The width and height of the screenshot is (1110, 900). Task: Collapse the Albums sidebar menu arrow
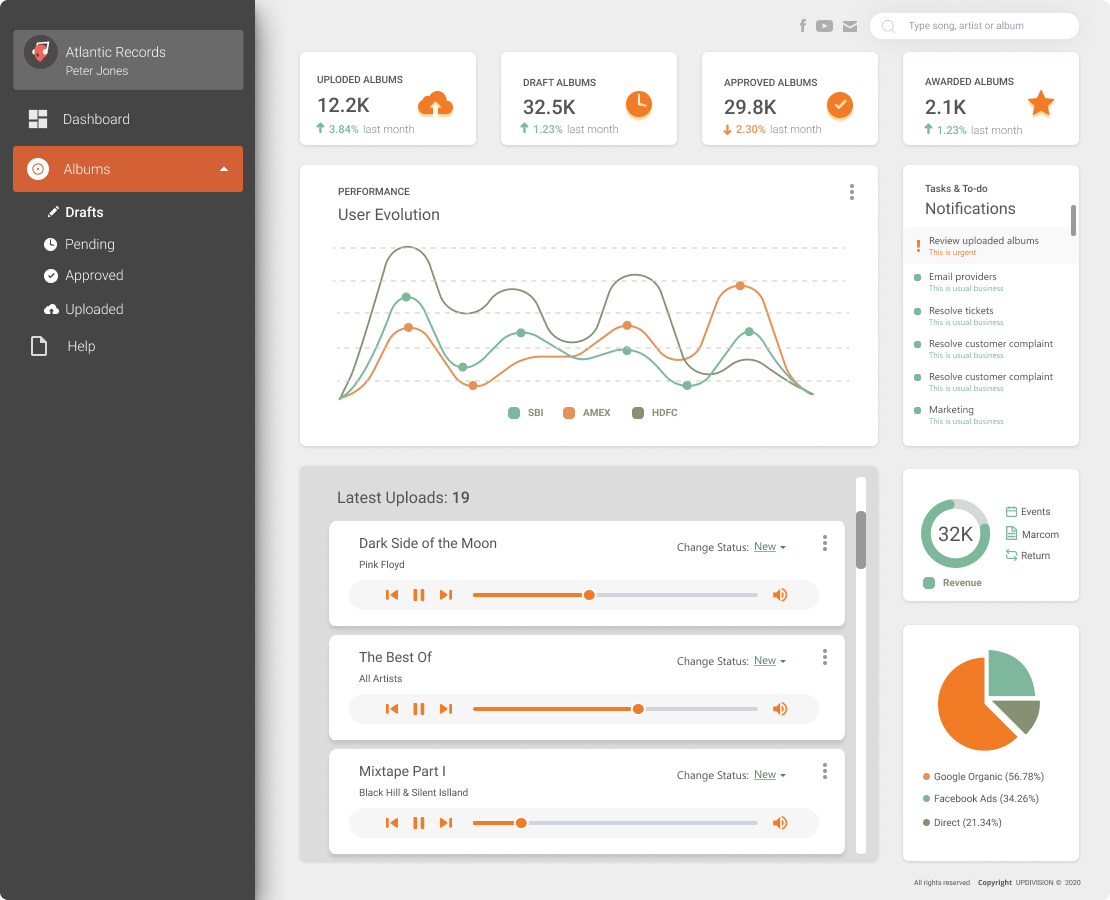pos(224,169)
